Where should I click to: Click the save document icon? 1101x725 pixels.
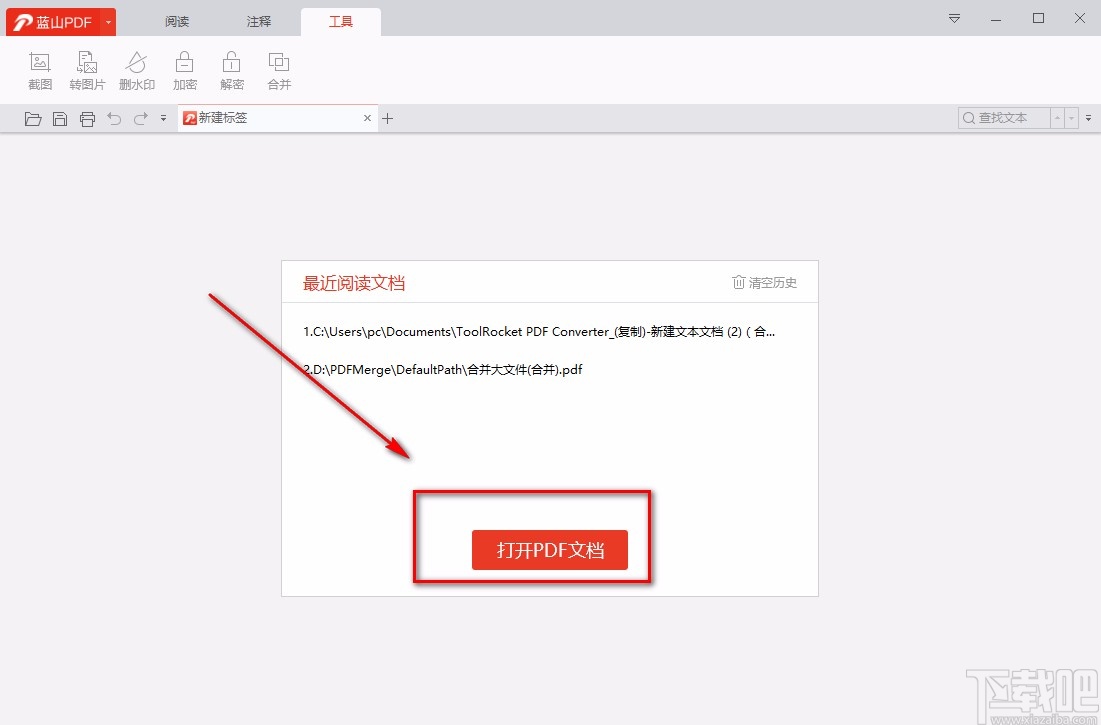point(60,118)
